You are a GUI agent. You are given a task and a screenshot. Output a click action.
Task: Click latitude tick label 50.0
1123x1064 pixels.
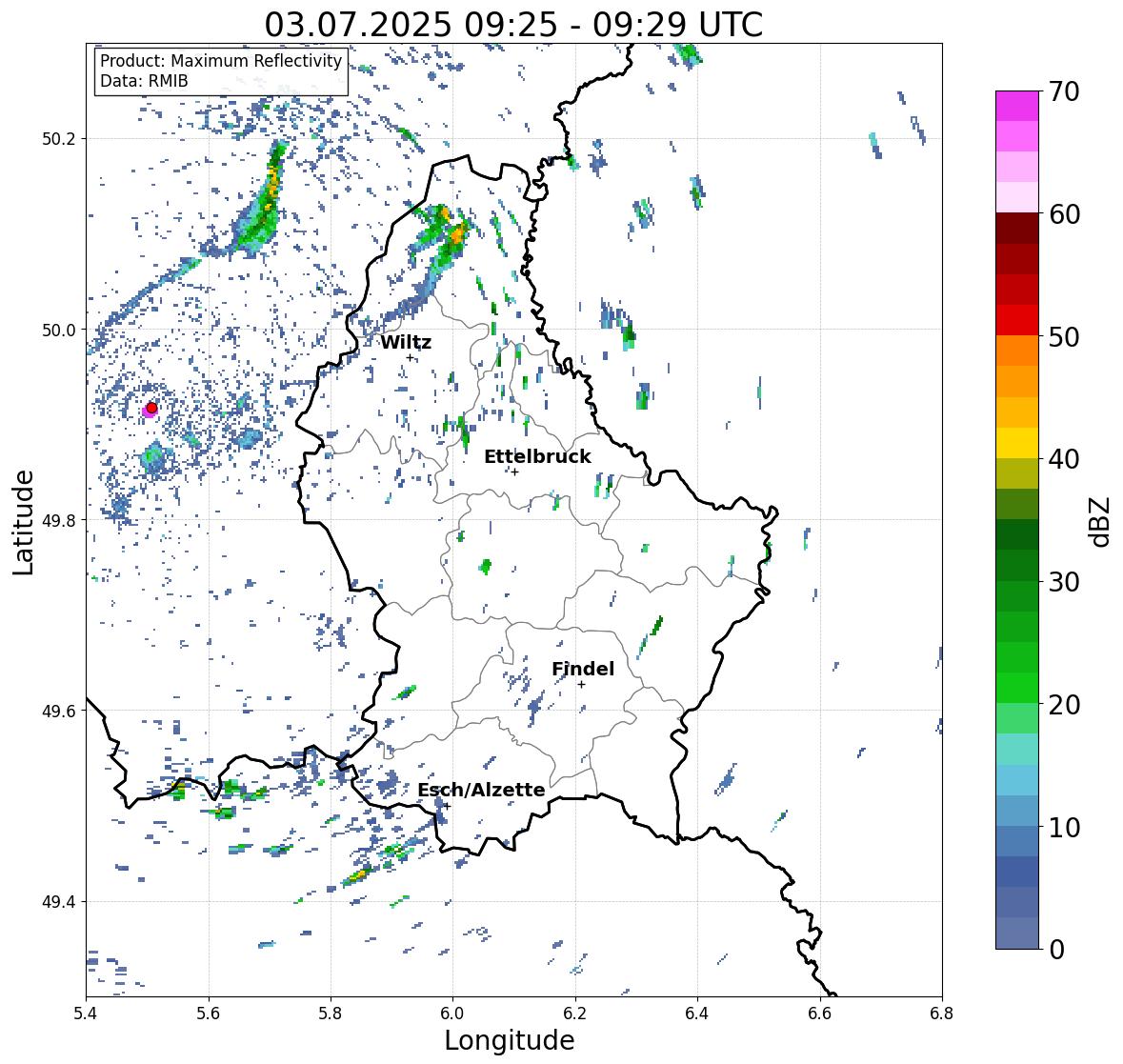(x=59, y=331)
